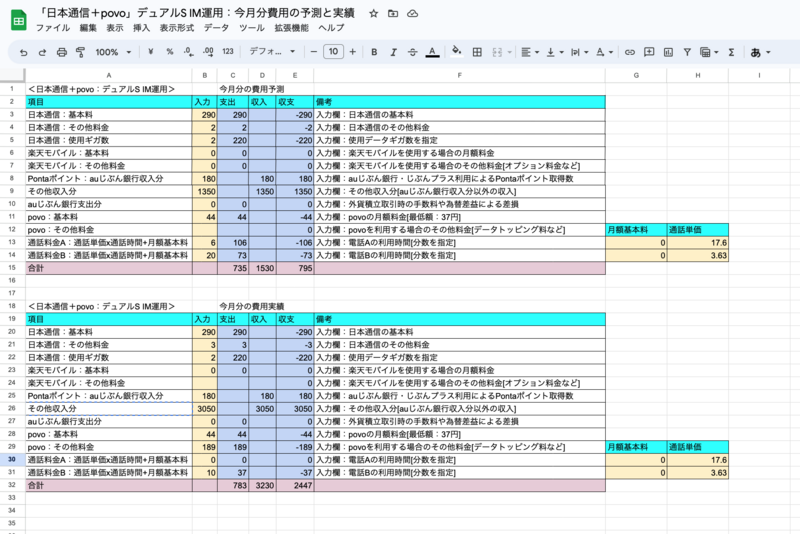Image resolution: width=800 pixels, height=534 pixels.
Task: Select '通話単価' header cell in row 12
Action: click(697, 230)
